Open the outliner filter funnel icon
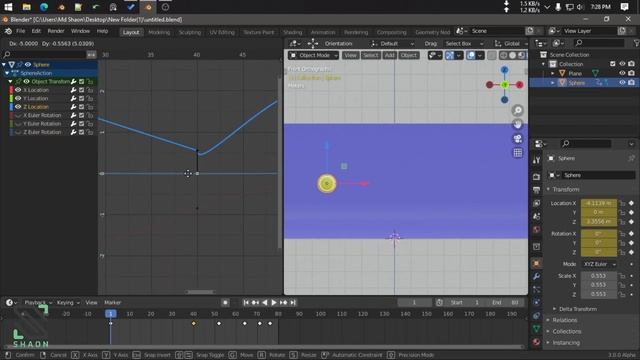The width and height of the screenshot is (640, 360). click(636, 43)
